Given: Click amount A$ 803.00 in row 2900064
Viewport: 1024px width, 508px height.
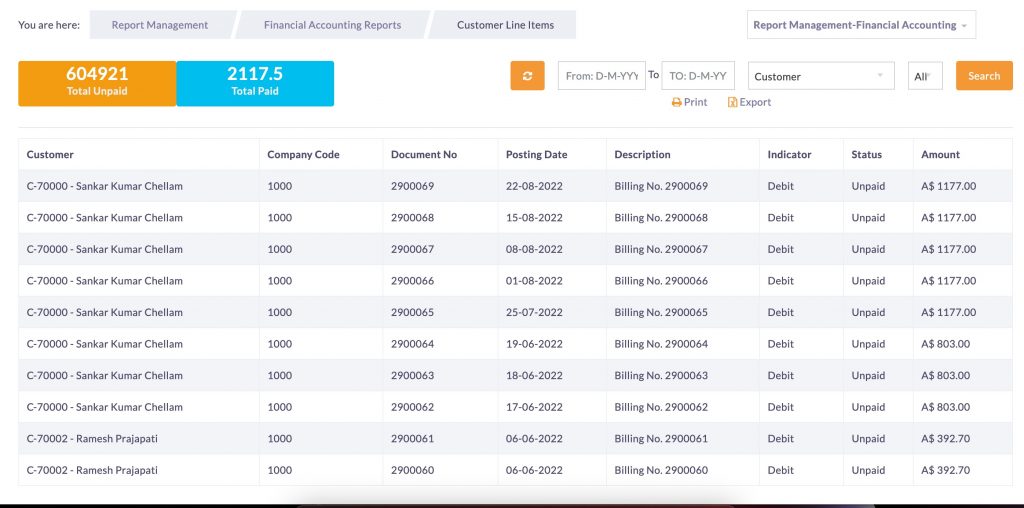Looking at the screenshot, I should click(x=946, y=343).
